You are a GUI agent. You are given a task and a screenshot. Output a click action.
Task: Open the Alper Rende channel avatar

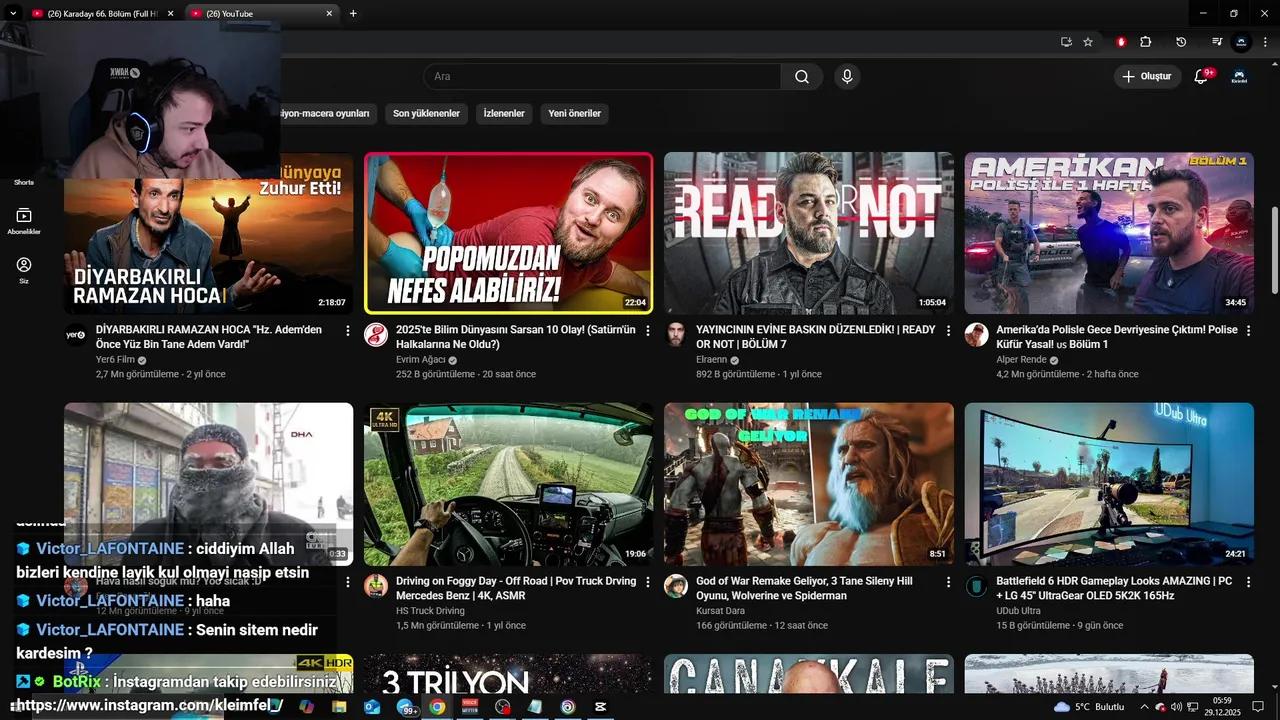976,335
